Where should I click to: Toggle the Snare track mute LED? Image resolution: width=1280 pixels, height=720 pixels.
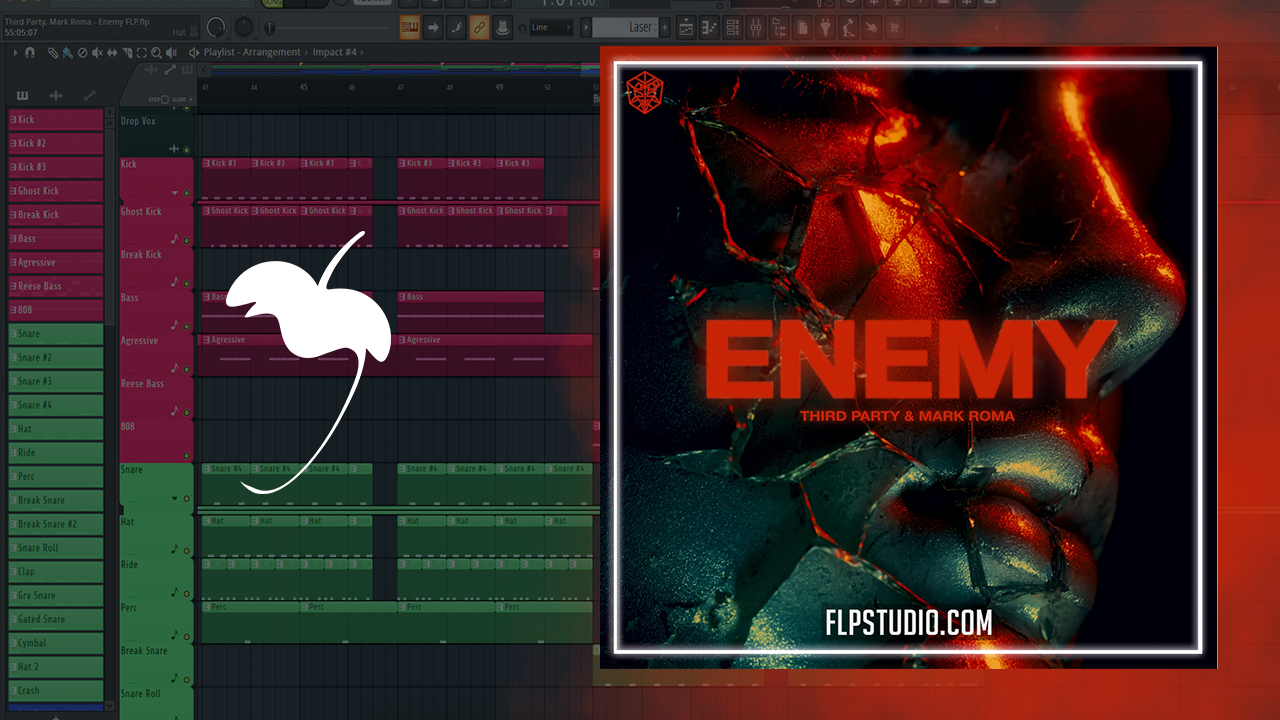pos(186,498)
